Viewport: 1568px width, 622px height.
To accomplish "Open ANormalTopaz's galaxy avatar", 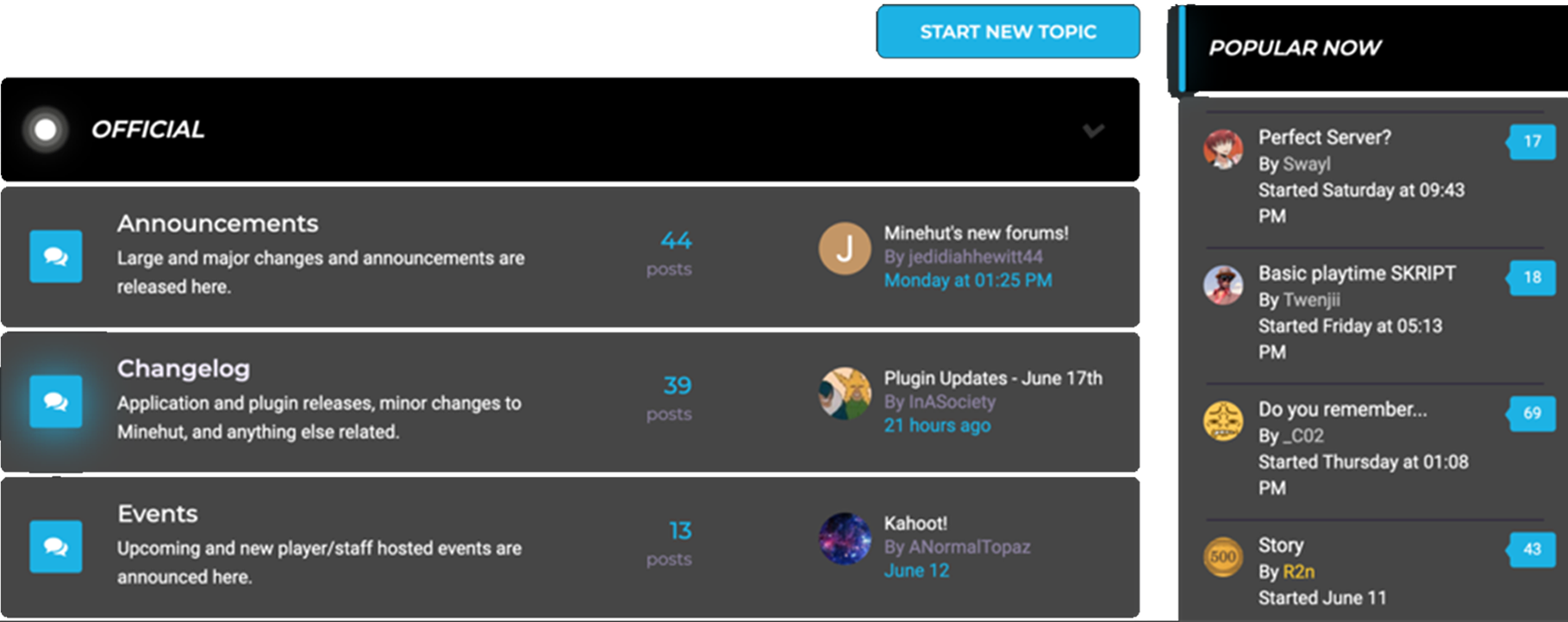I will (844, 538).
